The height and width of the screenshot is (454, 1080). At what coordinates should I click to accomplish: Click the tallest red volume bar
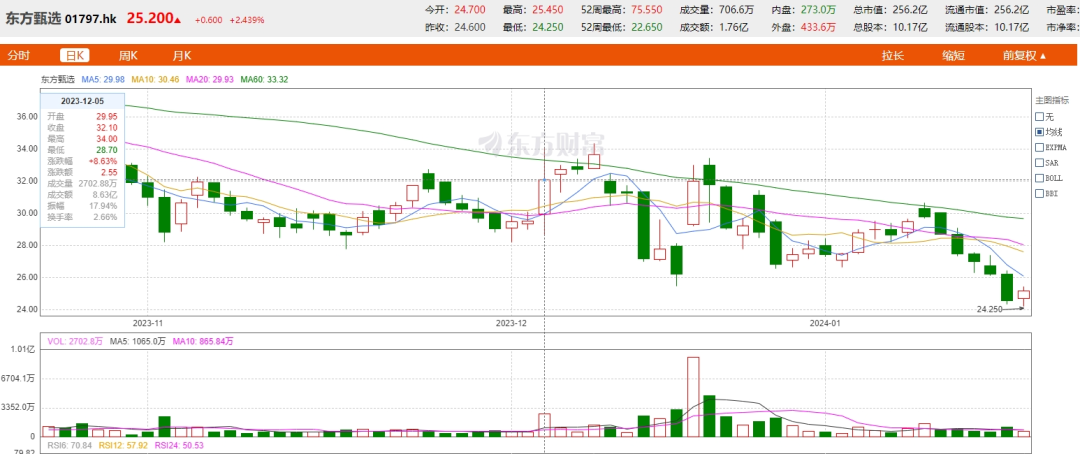692,396
